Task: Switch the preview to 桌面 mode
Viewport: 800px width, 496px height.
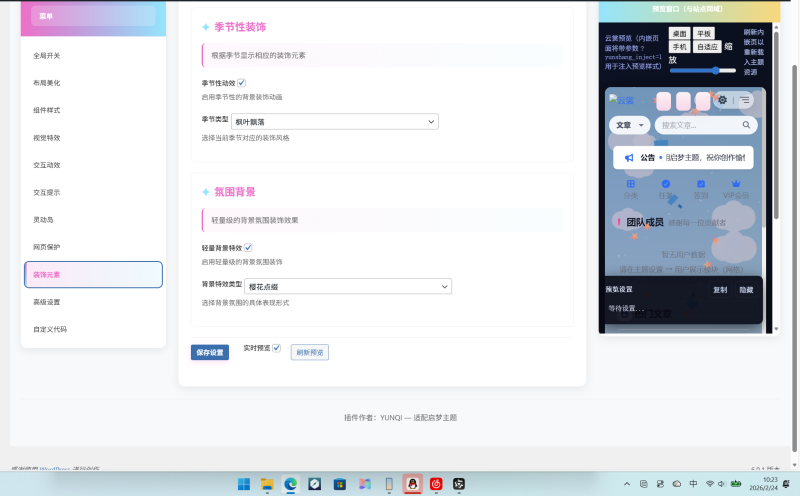Action: click(679, 34)
